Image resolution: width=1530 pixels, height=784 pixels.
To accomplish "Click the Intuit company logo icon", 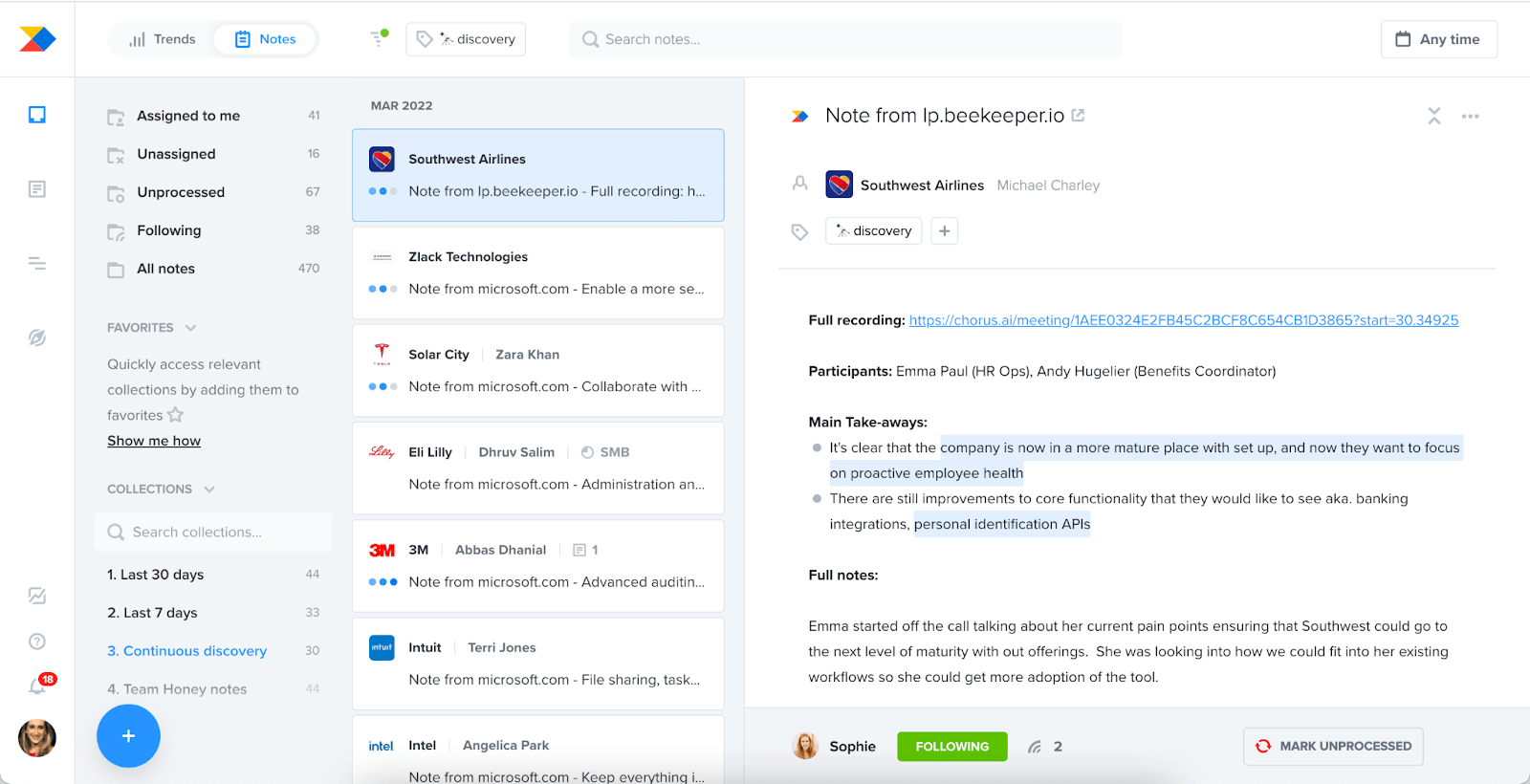I will [382, 647].
